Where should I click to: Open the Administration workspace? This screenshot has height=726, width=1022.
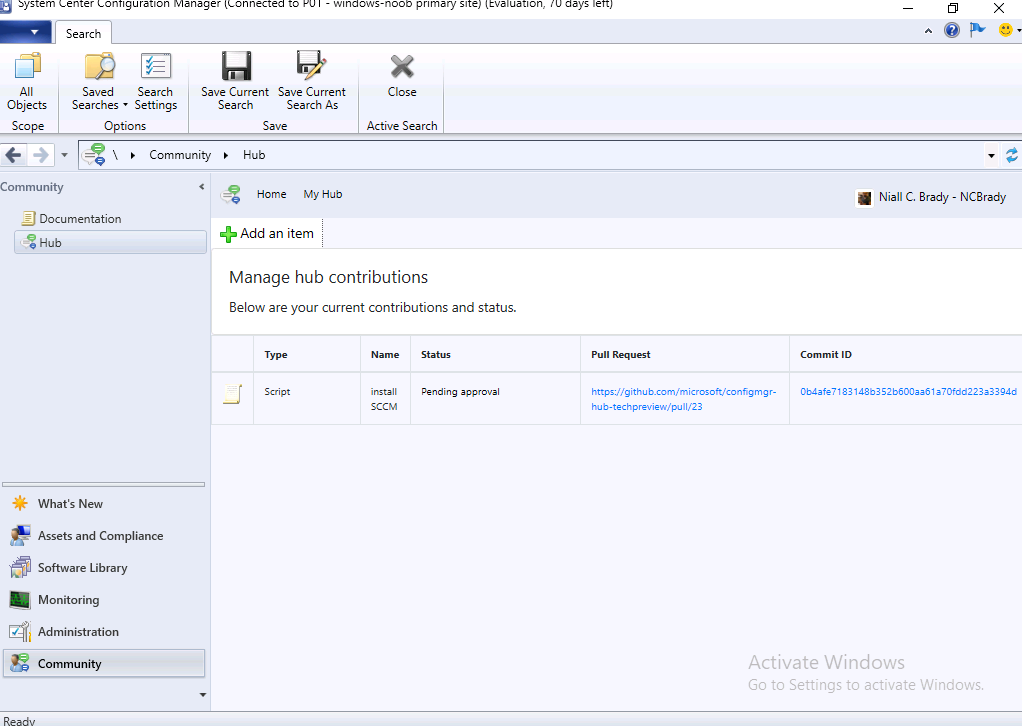[104, 632]
